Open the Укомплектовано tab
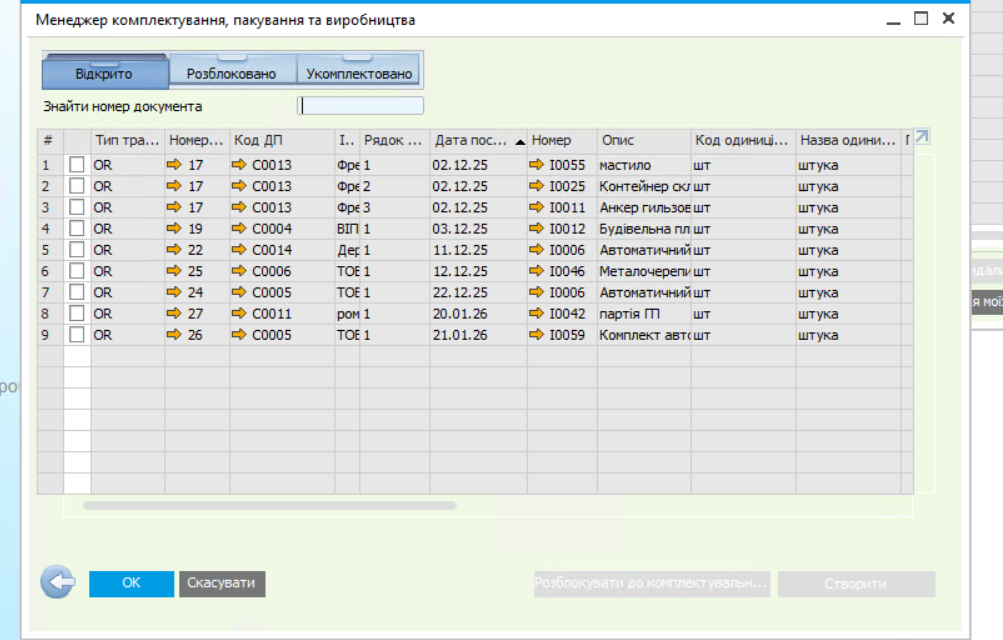Screen dimensions: 1003x640 coord(359,74)
